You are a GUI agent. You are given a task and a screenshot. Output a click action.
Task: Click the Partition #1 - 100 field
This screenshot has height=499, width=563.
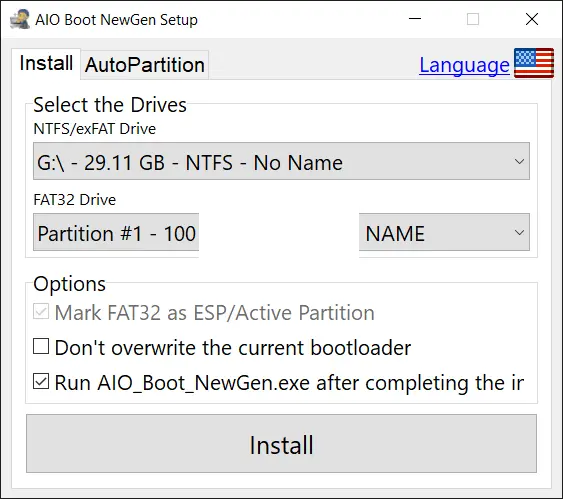116,232
